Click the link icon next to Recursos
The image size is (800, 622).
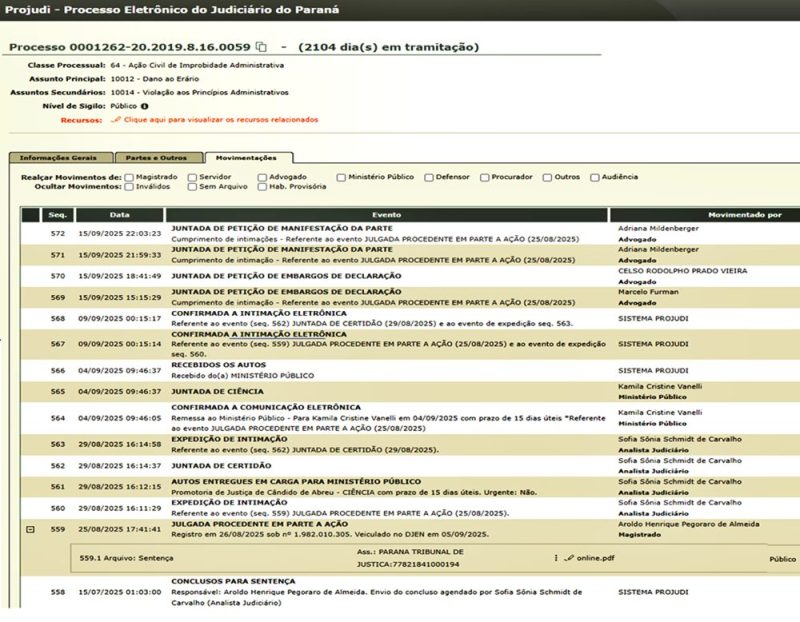coord(115,120)
